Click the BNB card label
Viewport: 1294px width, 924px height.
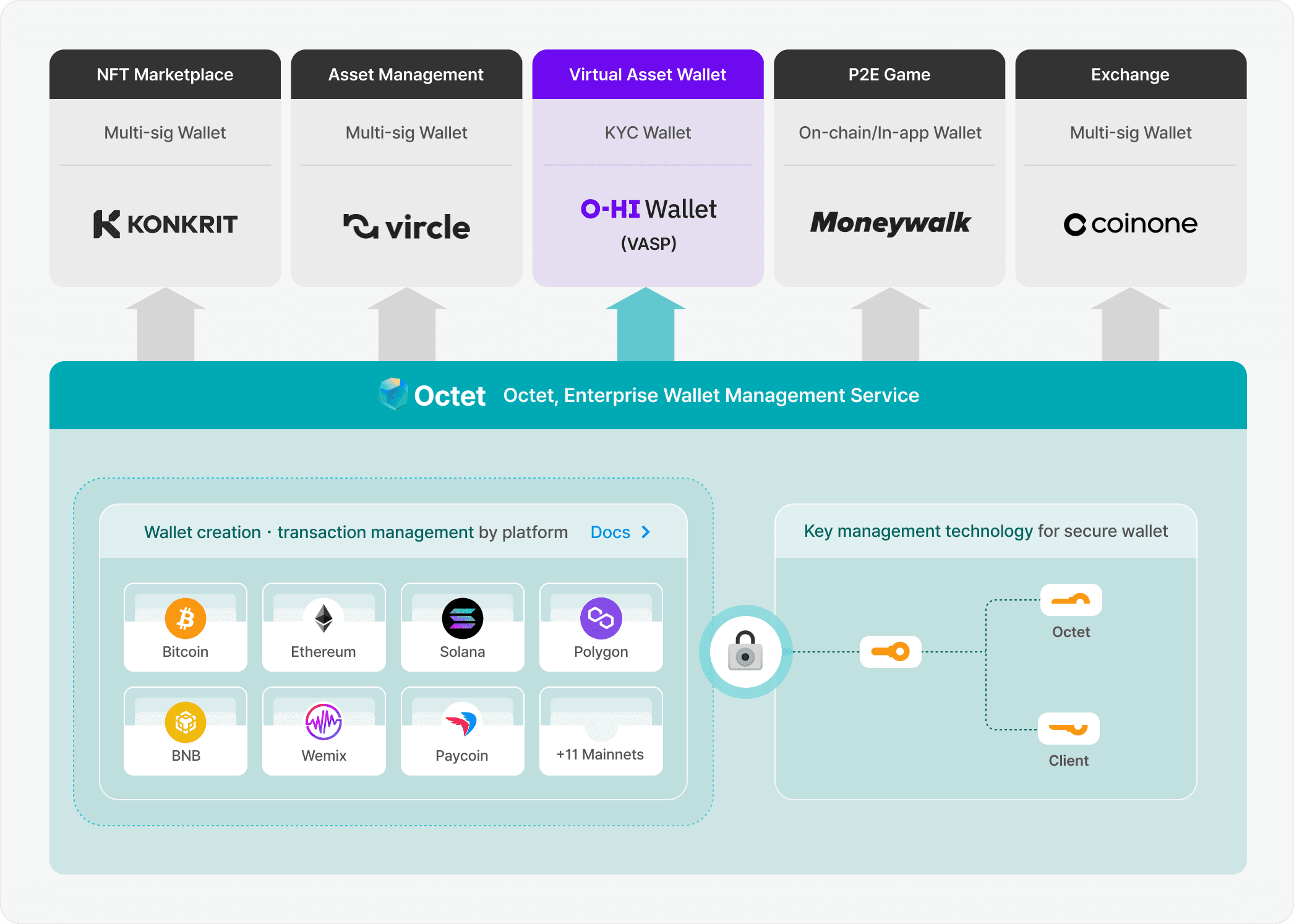pyautogui.click(x=186, y=756)
